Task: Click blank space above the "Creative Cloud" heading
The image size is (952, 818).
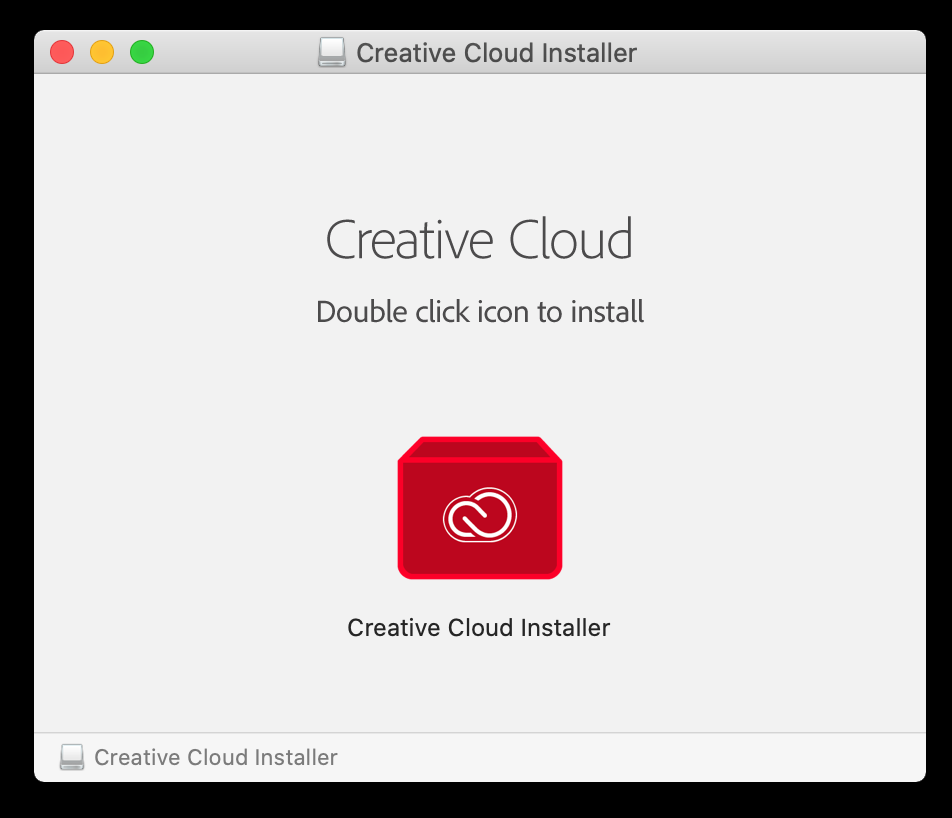Action: [480, 140]
